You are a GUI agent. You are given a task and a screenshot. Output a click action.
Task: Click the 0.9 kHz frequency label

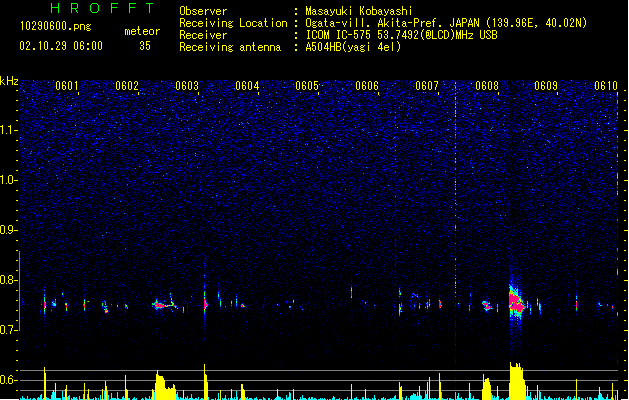click(9, 230)
